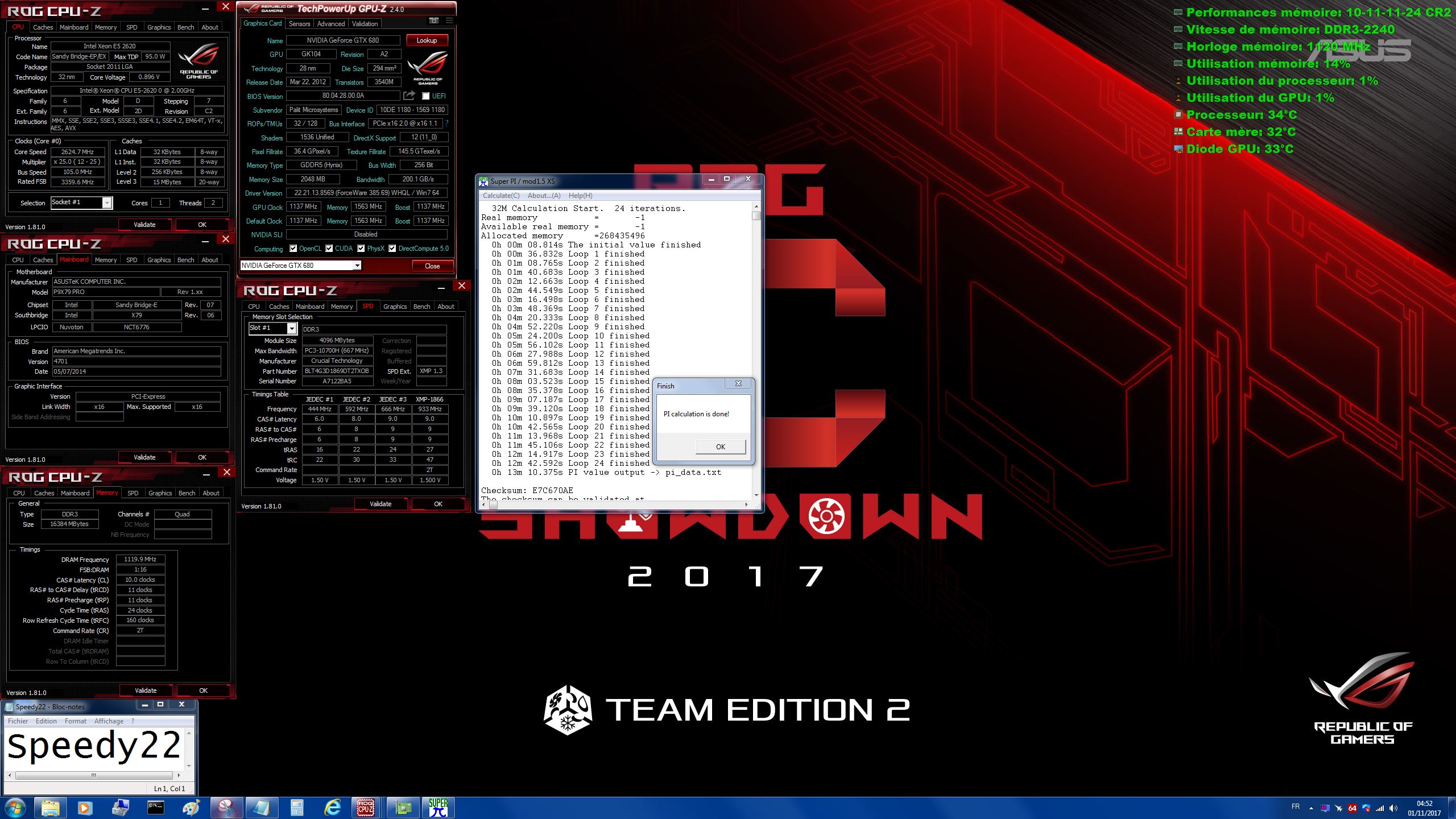
Task: Switch to the Sensors tab in GPU-Z
Action: tap(299, 24)
